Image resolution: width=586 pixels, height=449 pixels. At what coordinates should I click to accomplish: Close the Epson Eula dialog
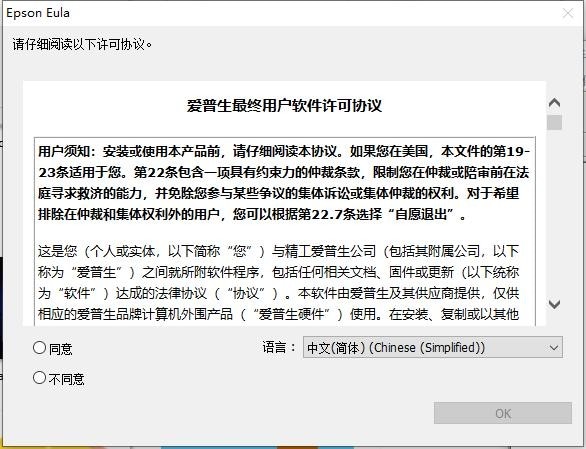coord(568,13)
